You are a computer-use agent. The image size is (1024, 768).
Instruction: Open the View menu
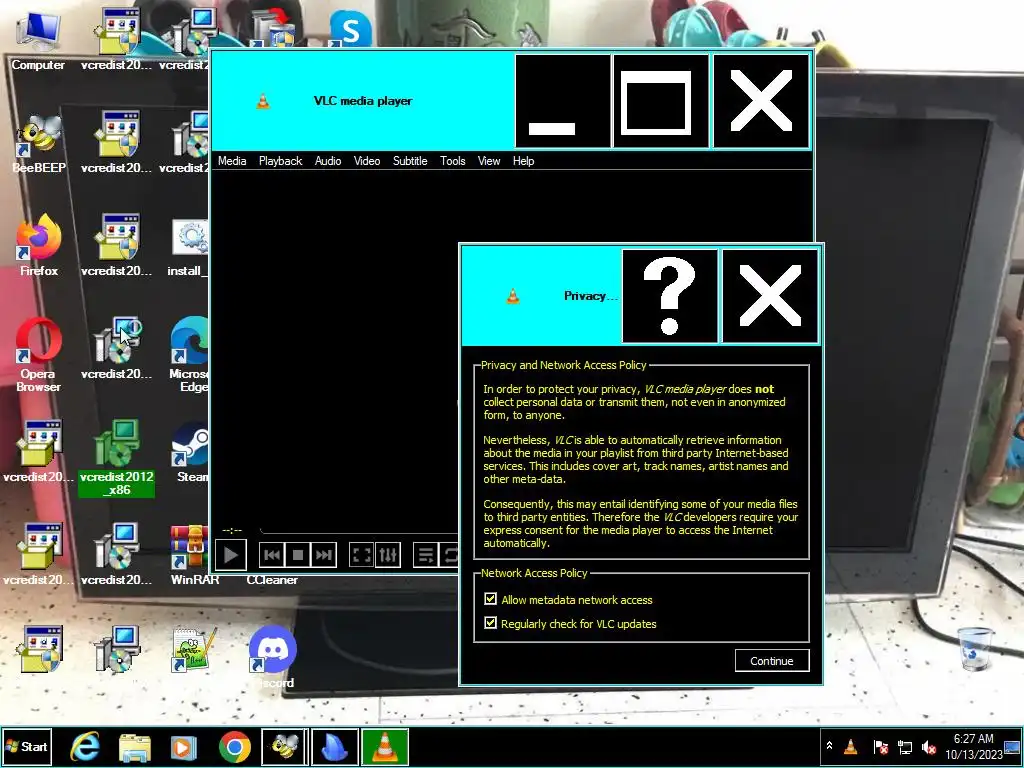(x=489, y=161)
